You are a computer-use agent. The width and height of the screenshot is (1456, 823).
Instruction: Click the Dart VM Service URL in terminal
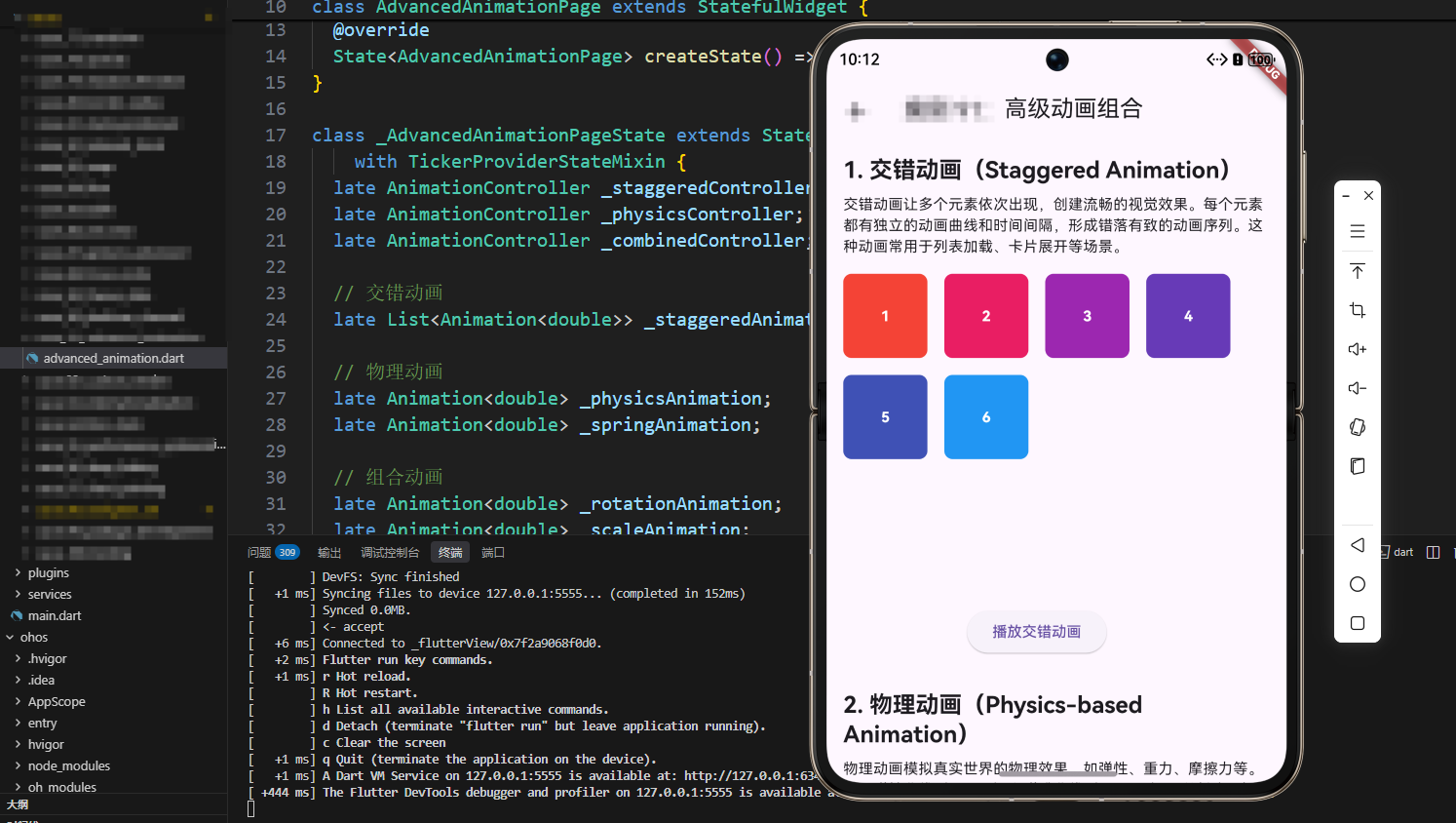click(x=748, y=776)
